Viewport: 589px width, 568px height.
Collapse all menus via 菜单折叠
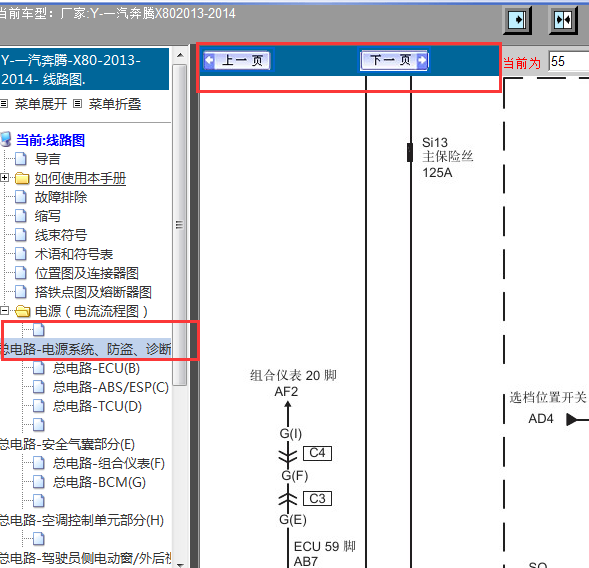115,104
